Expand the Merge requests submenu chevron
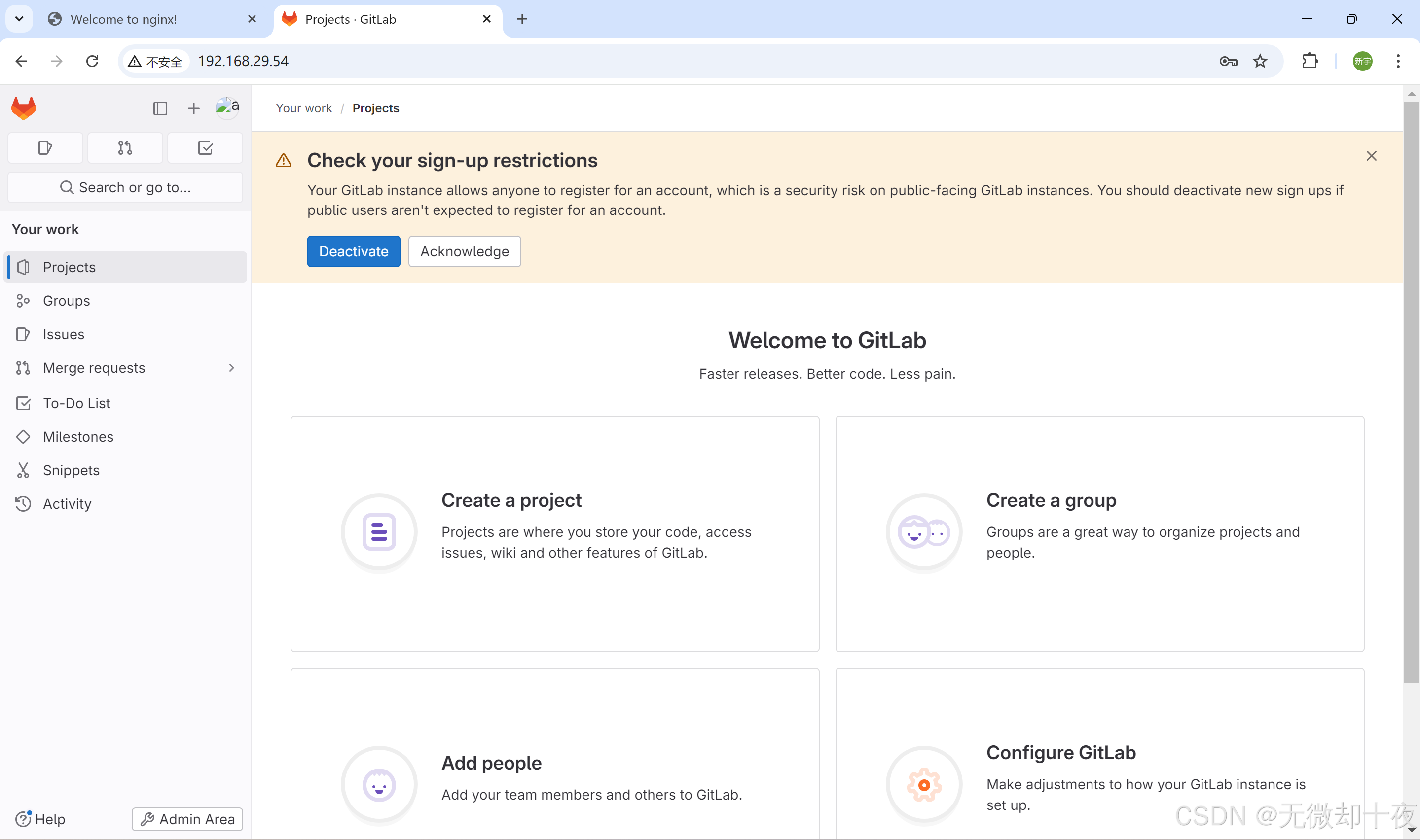This screenshot has height=840, width=1420. pyautogui.click(x=232, y=368)
